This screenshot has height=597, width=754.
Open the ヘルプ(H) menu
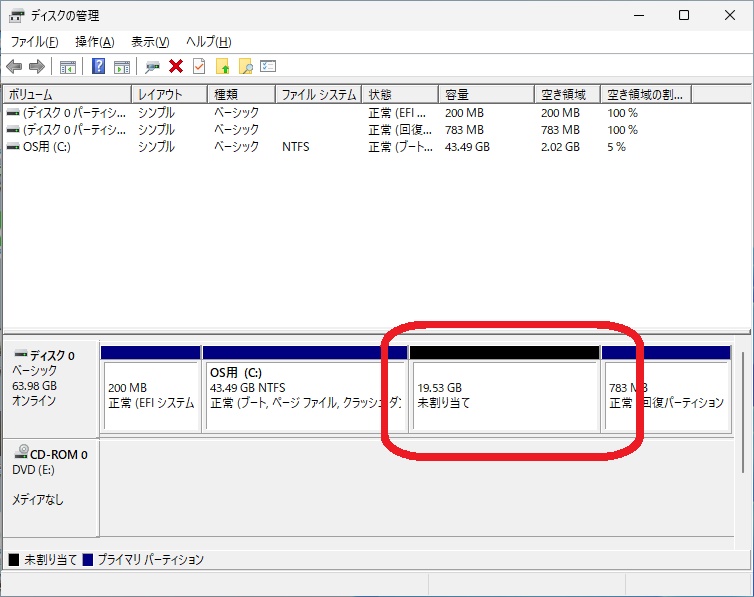pos(209,42)
